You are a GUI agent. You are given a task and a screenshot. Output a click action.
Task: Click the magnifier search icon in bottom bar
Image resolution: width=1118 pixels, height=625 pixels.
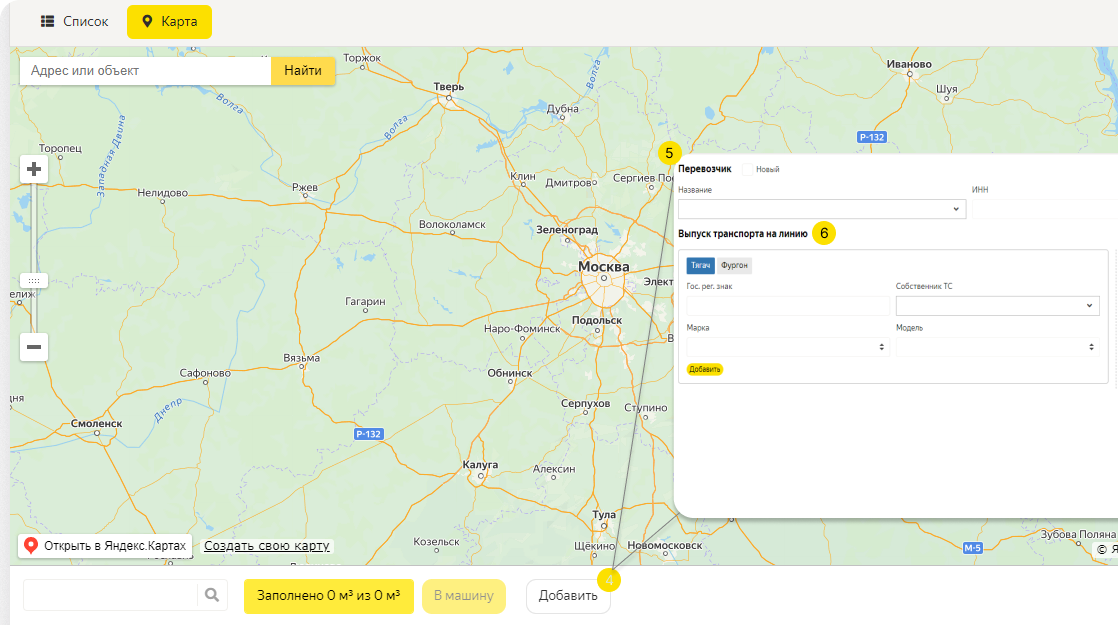coord(212,596)
